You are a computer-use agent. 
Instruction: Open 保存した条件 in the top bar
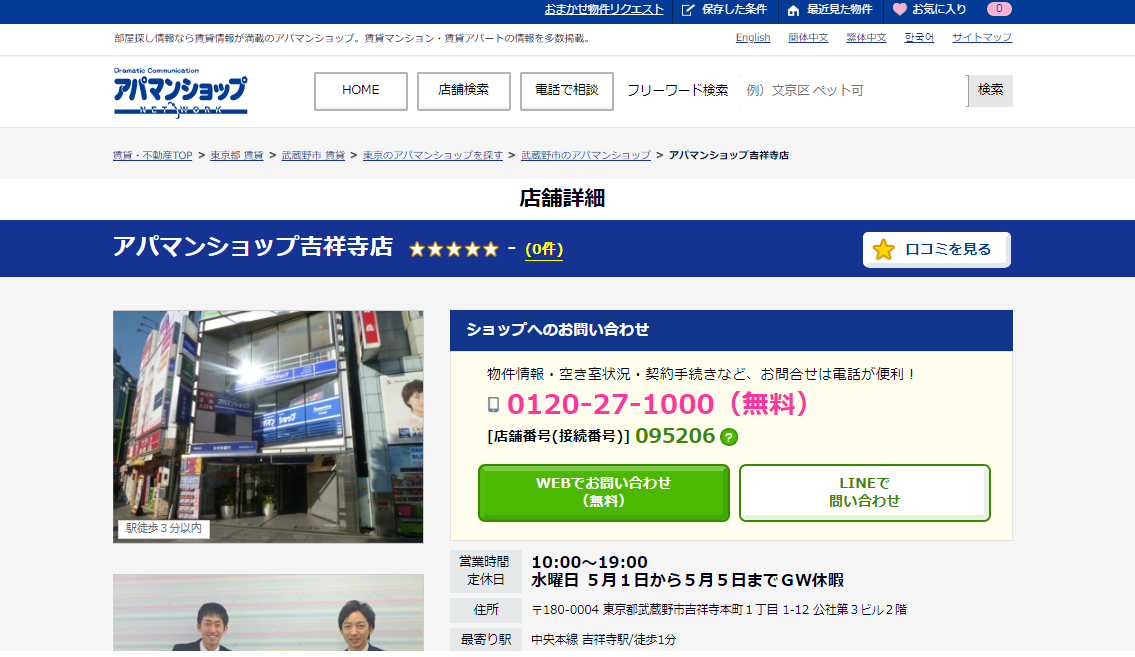pyautogui.click(x=734, y=9)
